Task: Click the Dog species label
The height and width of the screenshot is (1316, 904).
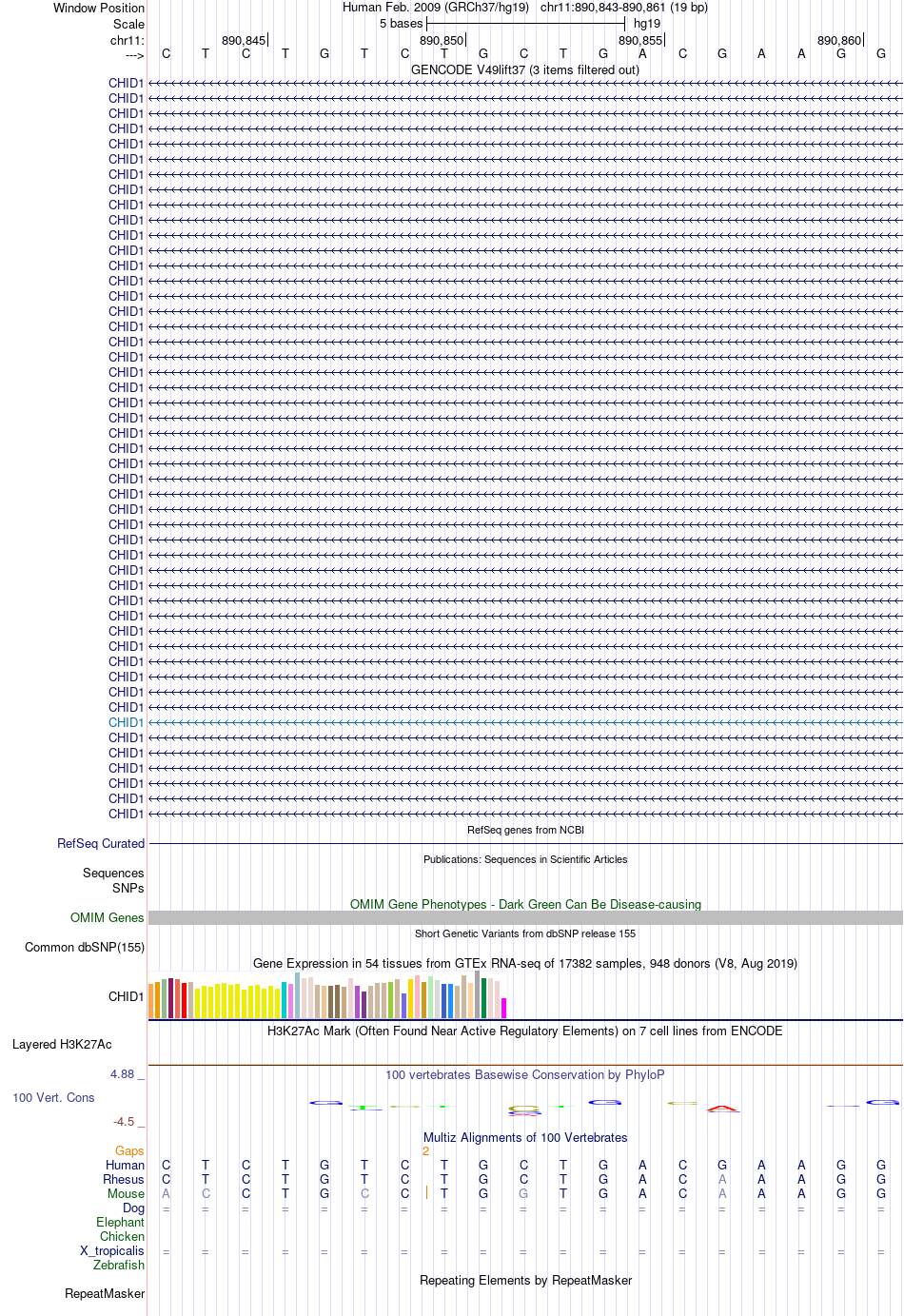Action: tap(133, 1208)
